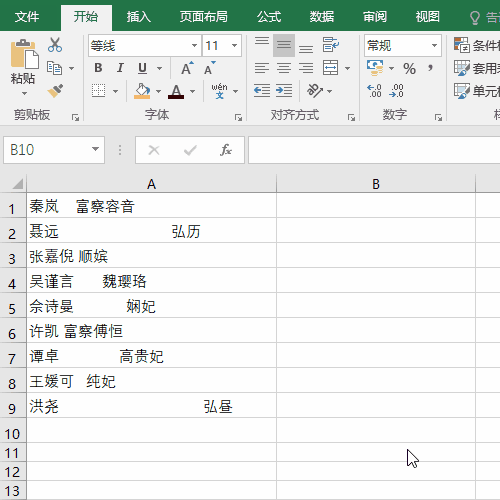The height and width of the screenshot is (500, 500).
Task: Click the Merge and Center icon
Action: point(331,68)
